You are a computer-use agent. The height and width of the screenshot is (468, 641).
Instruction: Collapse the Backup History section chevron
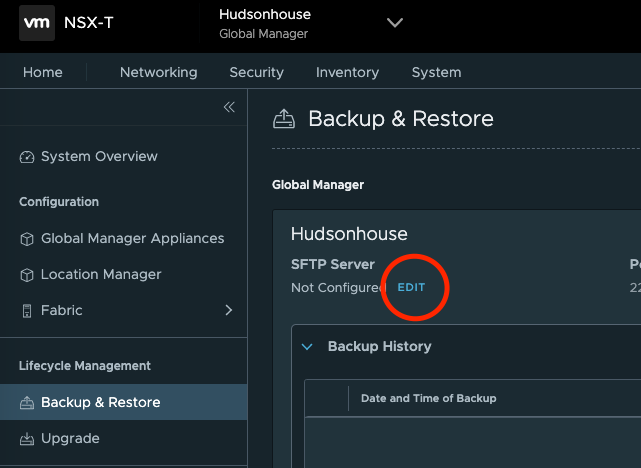click(307, 347)
